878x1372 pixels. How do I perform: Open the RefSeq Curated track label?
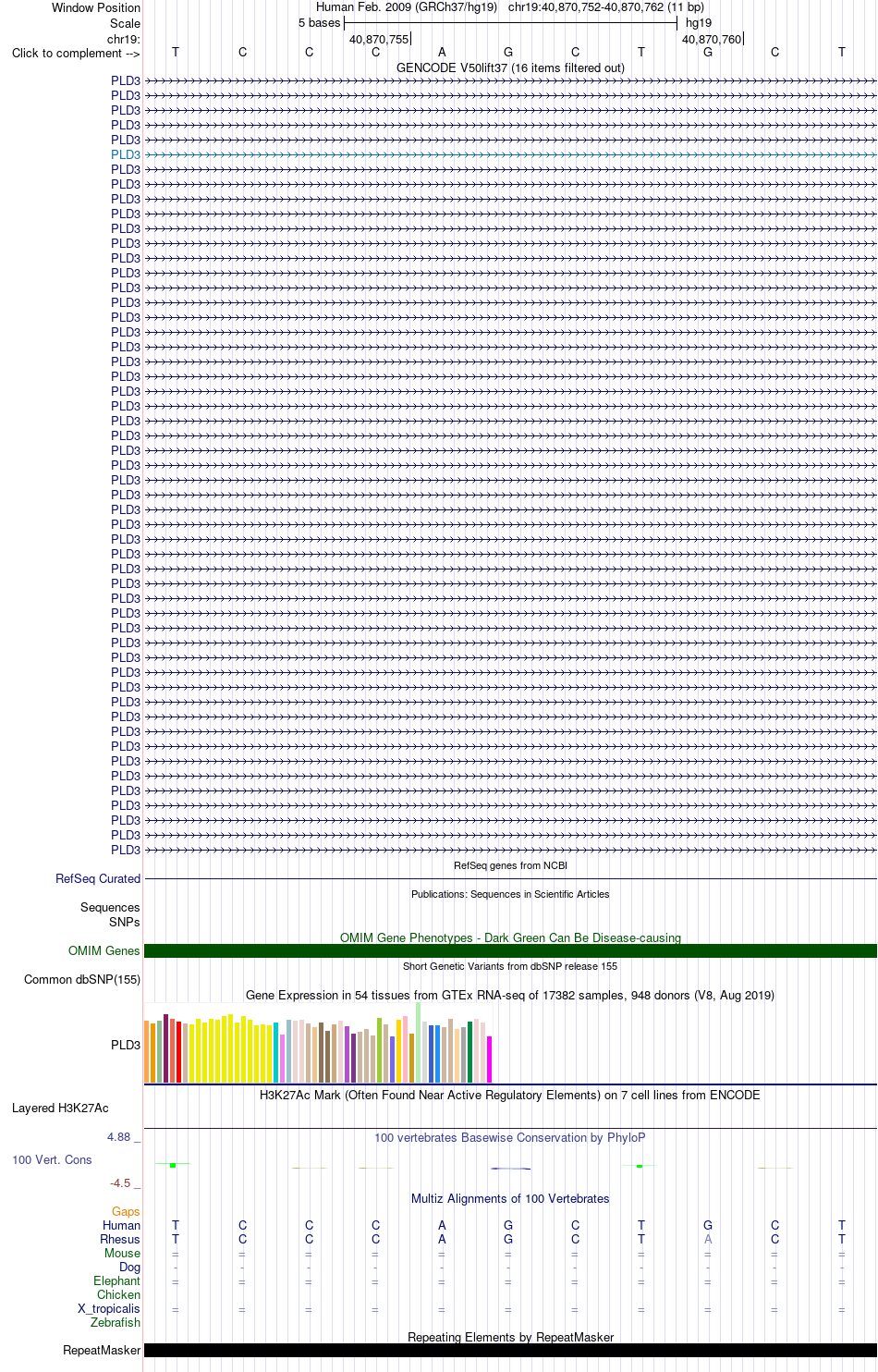pyautogui.click(x=98, y=878)
